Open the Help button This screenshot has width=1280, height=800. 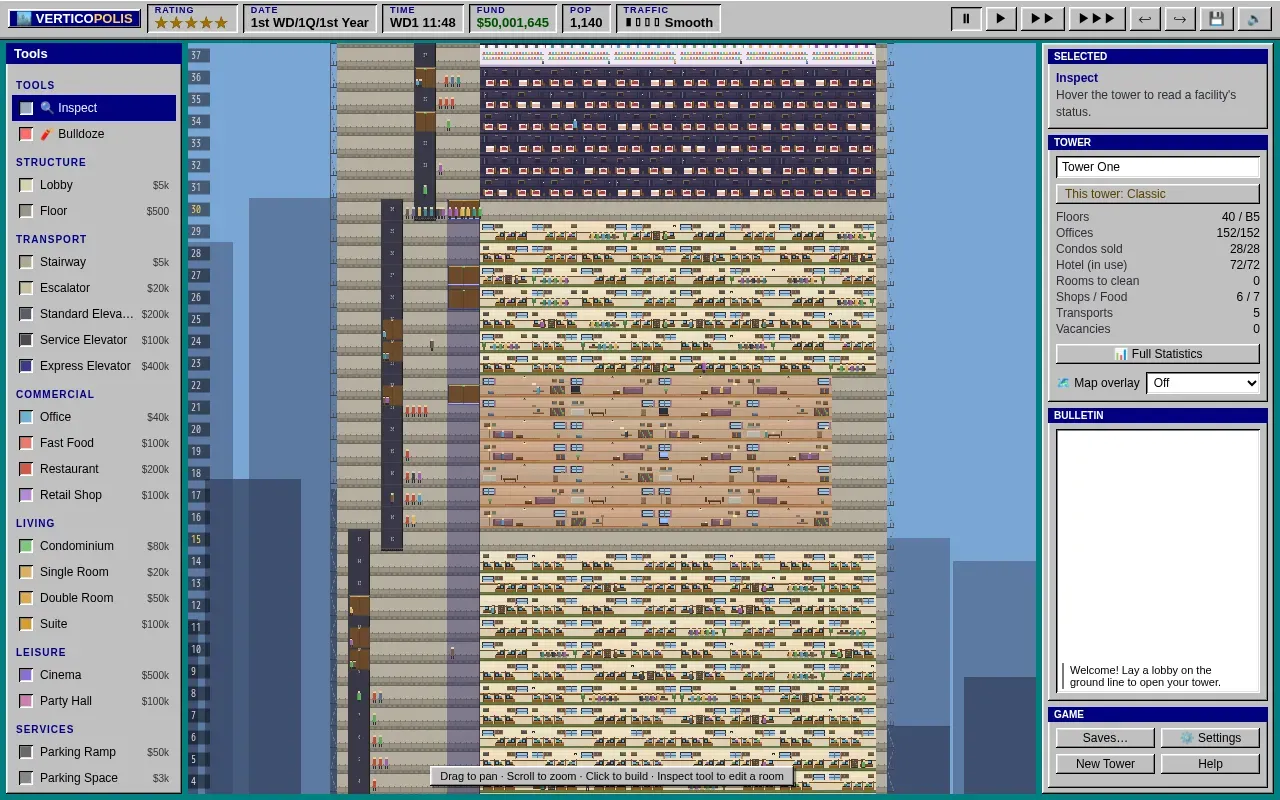click(x=1210, y=764)
